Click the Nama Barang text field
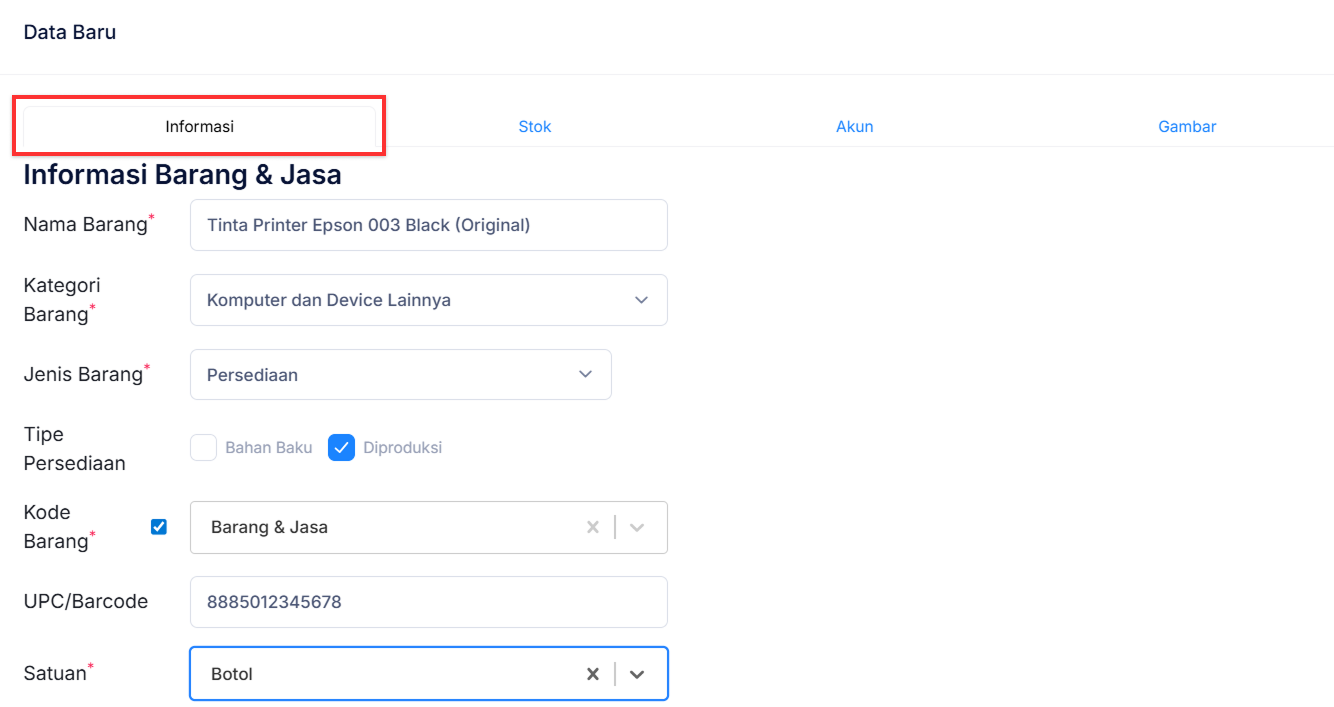 point(428,225)
